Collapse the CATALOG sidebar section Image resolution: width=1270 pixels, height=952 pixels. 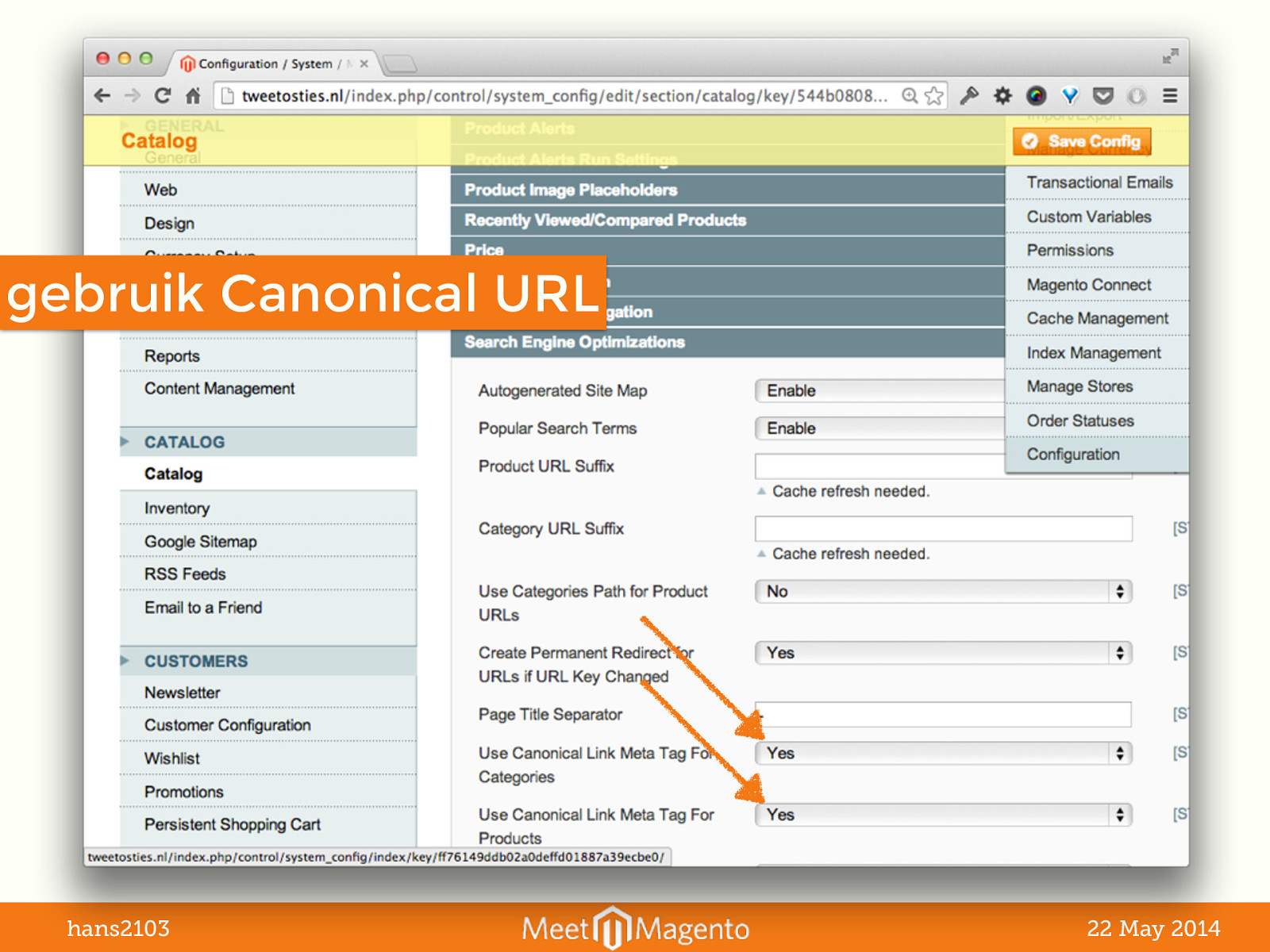point(268,442)
